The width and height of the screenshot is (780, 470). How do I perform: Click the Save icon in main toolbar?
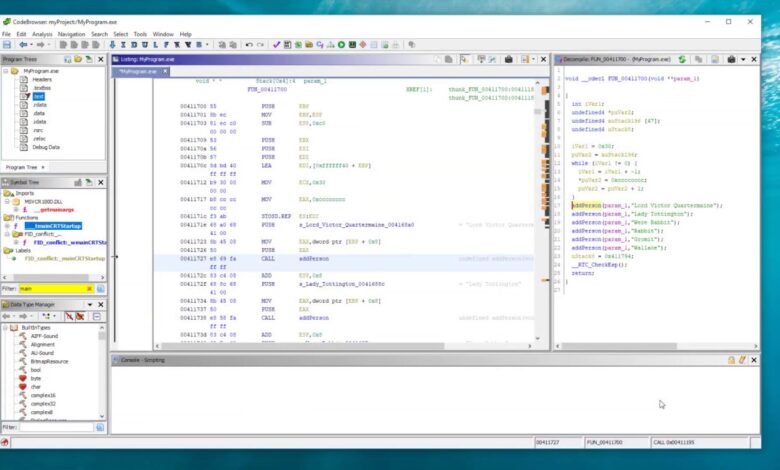click(7, 45)
